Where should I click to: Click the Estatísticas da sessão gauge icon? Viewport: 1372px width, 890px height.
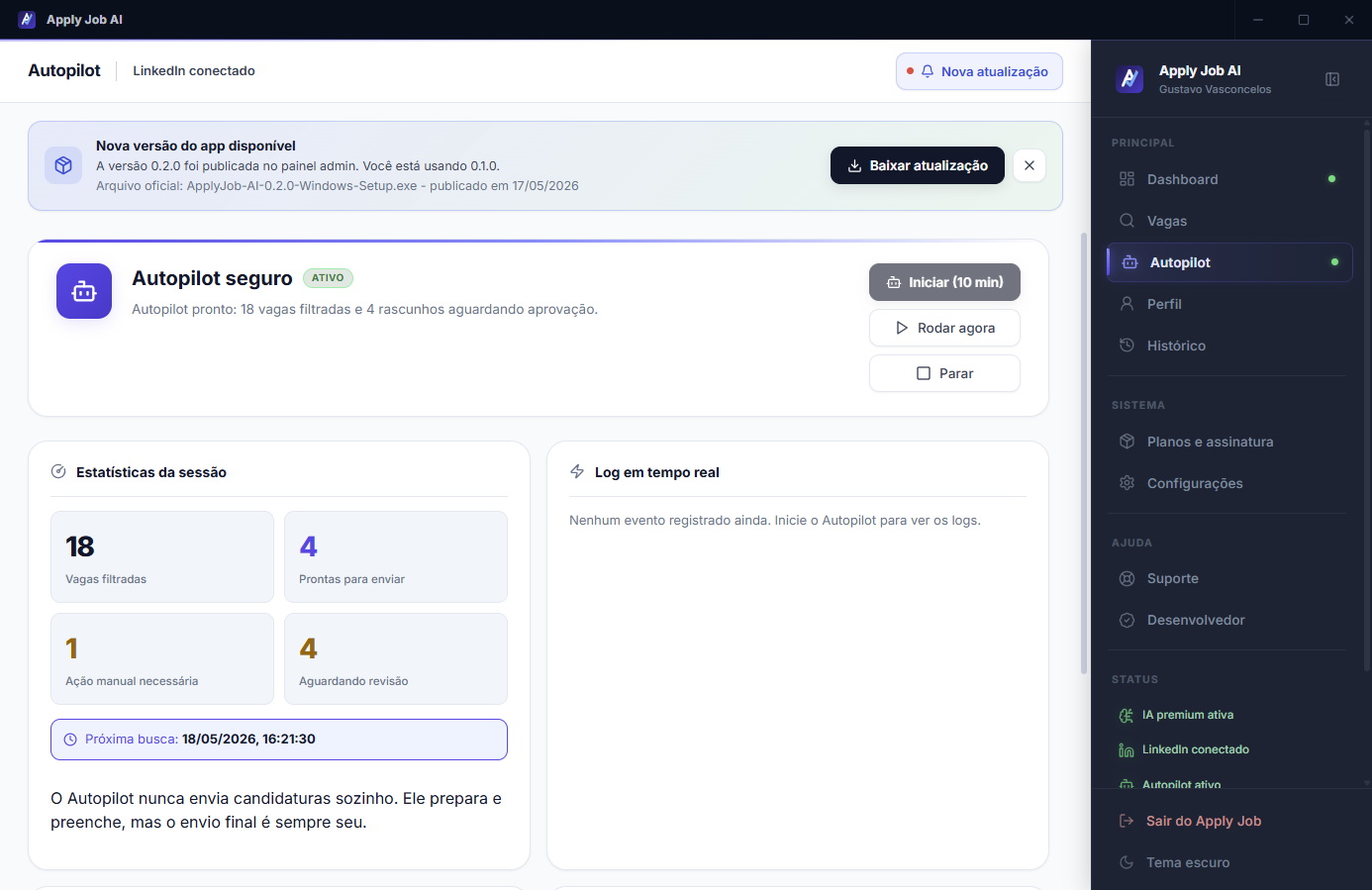(58, 472)
